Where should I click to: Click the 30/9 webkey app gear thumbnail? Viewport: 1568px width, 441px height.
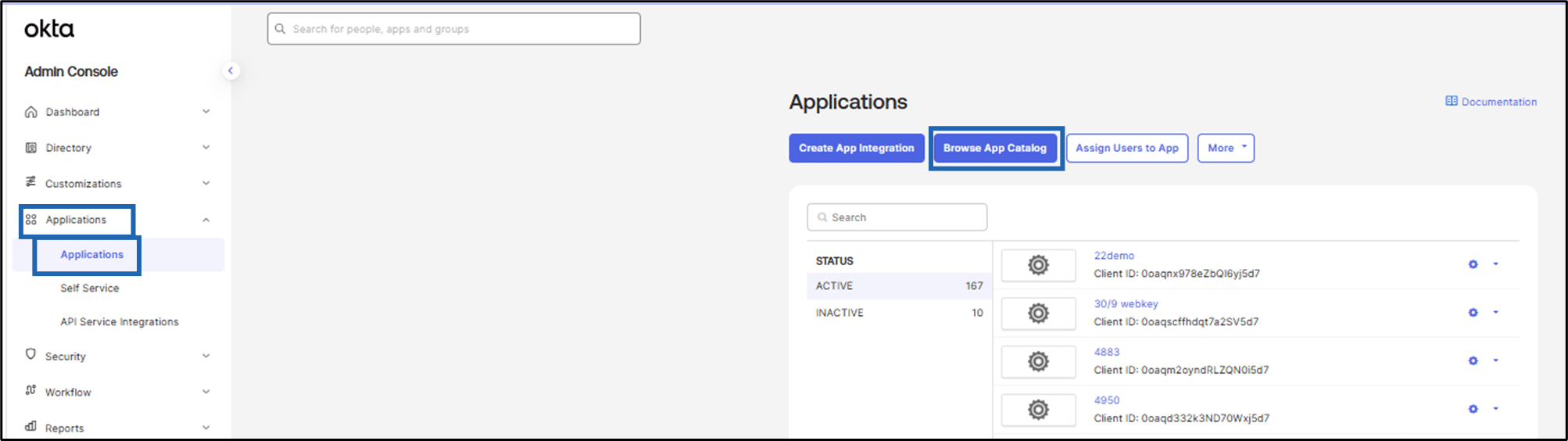[1038, 314]
